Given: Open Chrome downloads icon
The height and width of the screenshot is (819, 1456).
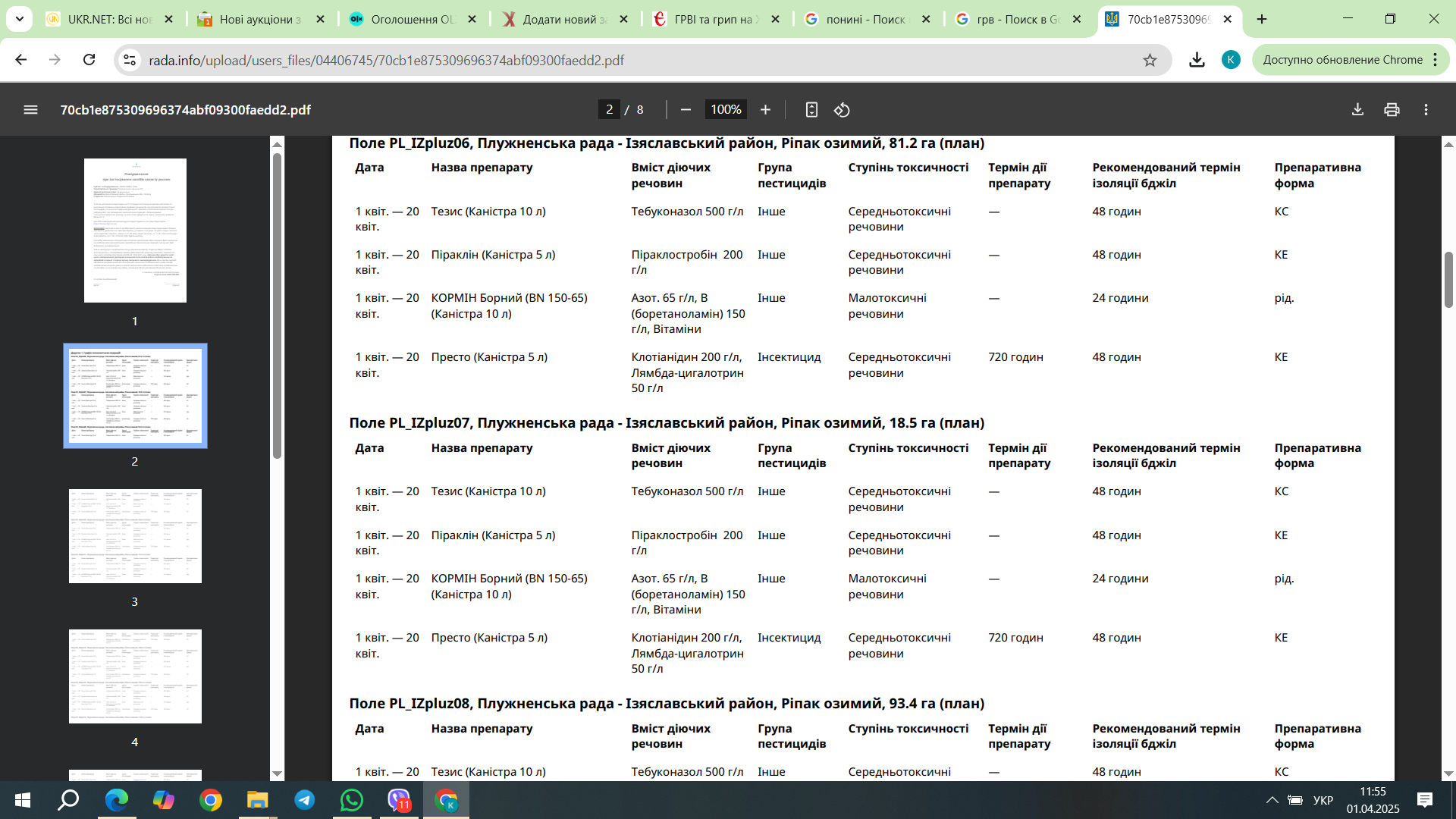Looking at the screenshot, I should tap(1197, 60).
